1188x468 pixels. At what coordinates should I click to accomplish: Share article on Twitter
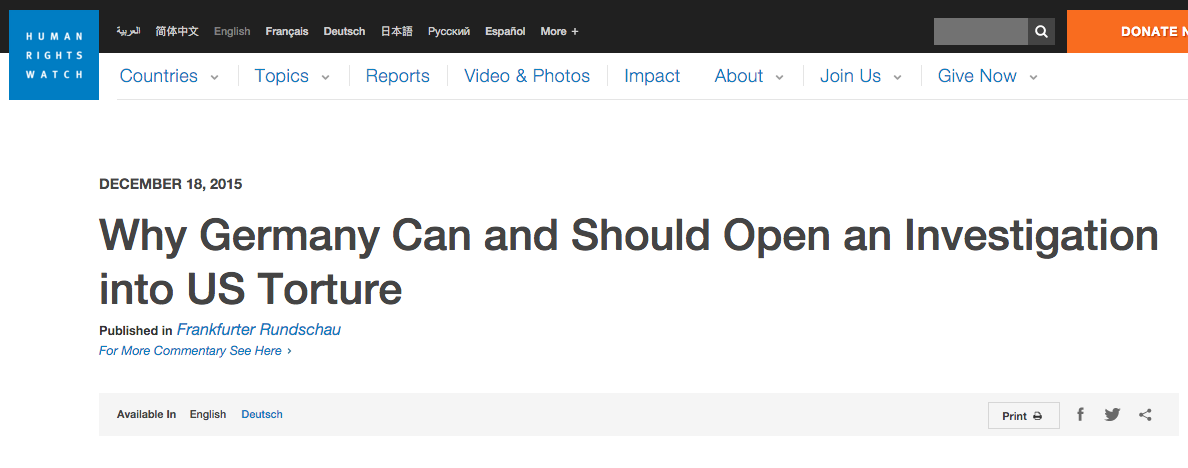point(1112,415)
